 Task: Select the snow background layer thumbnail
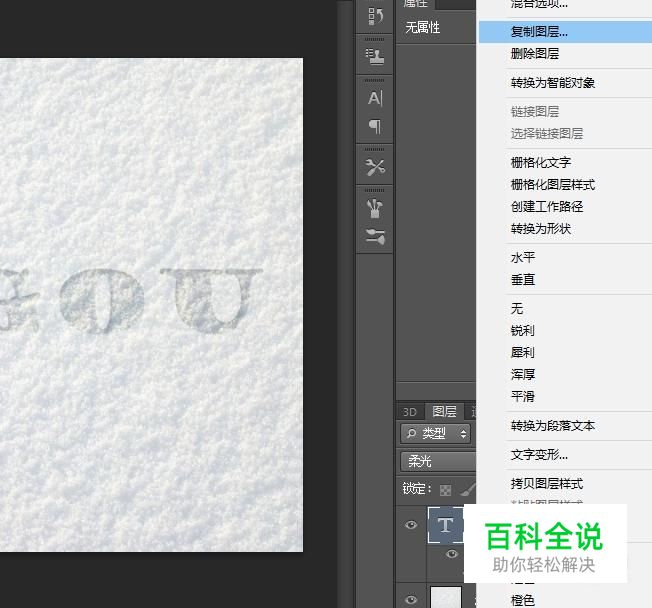tap(446, 597)
